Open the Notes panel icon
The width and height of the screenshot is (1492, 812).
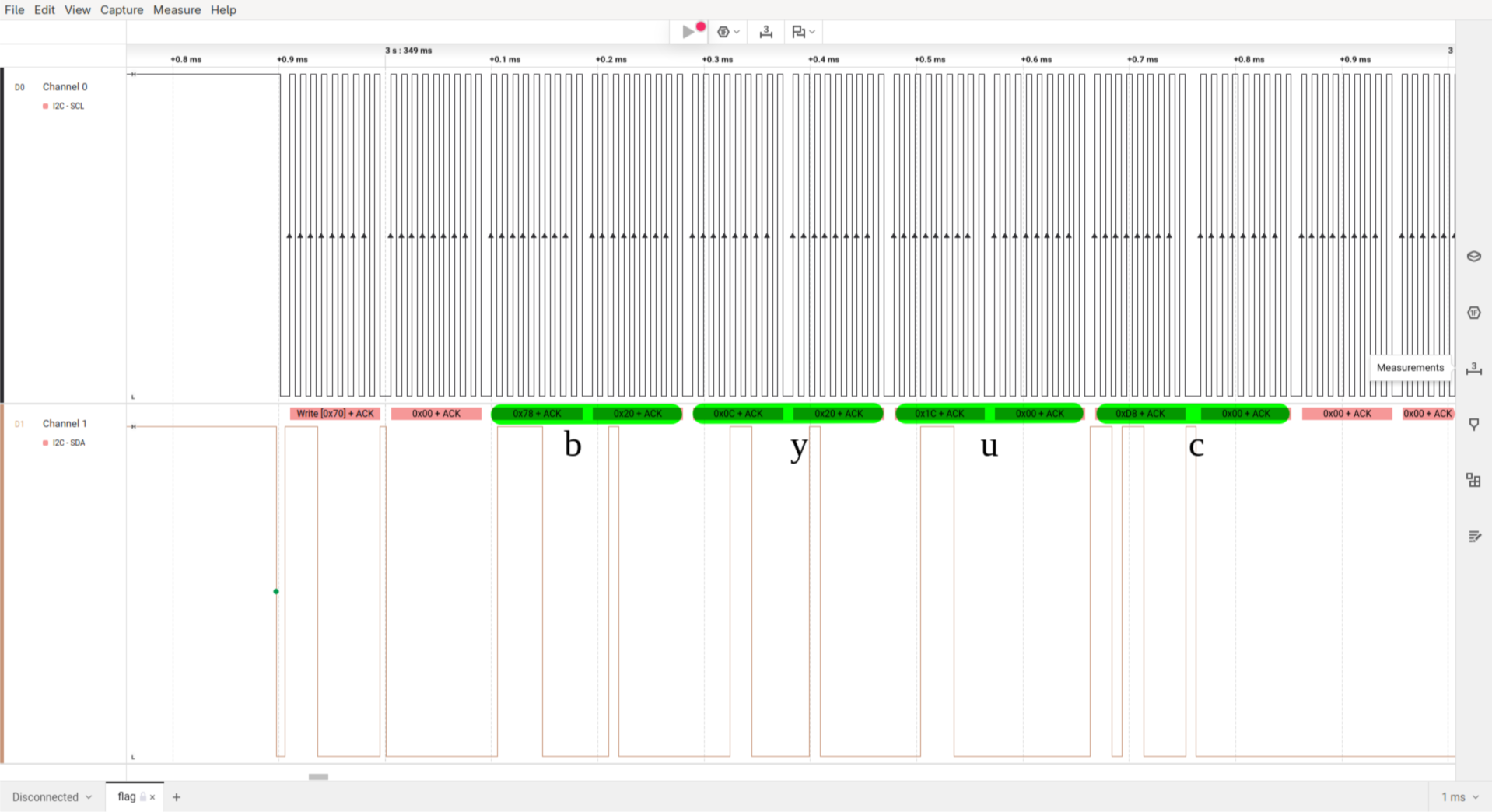(x=1473, y=537)
